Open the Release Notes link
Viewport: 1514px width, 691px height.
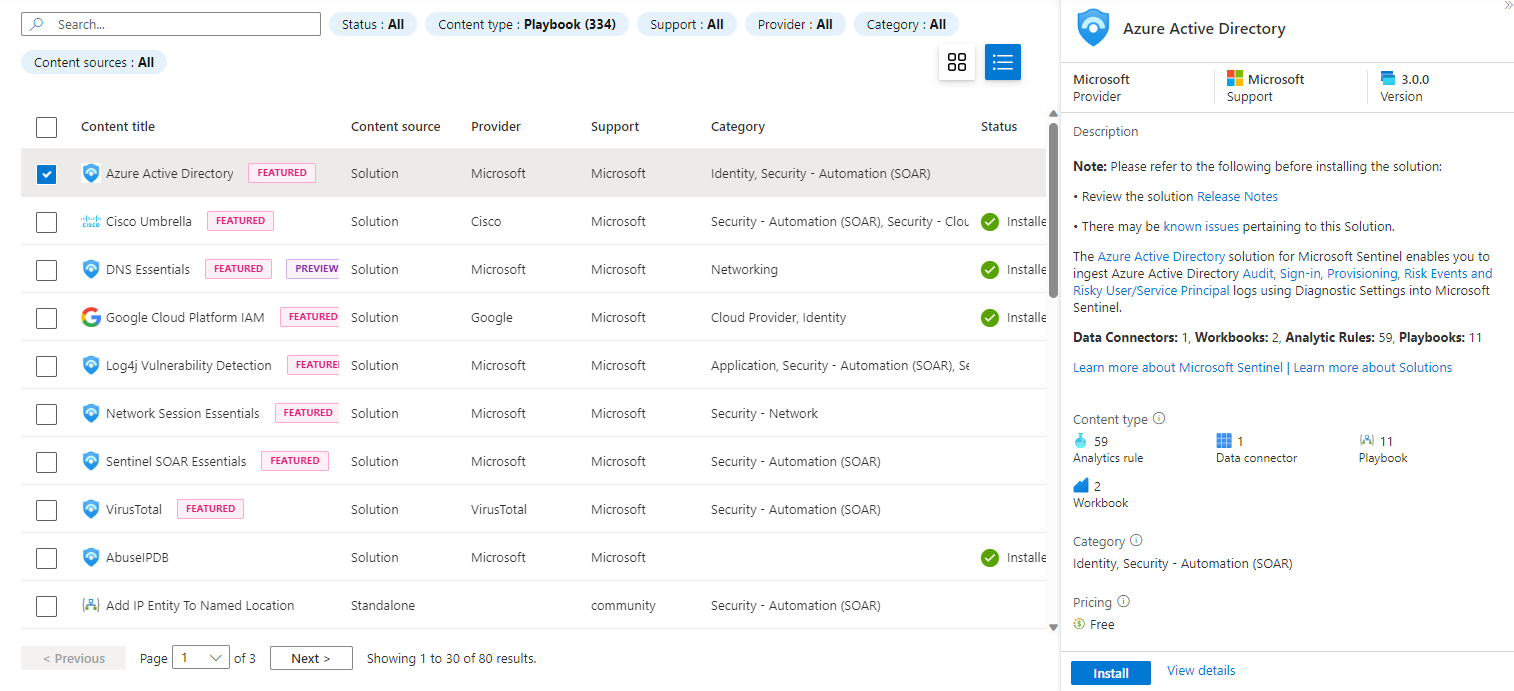point(1237,197)
